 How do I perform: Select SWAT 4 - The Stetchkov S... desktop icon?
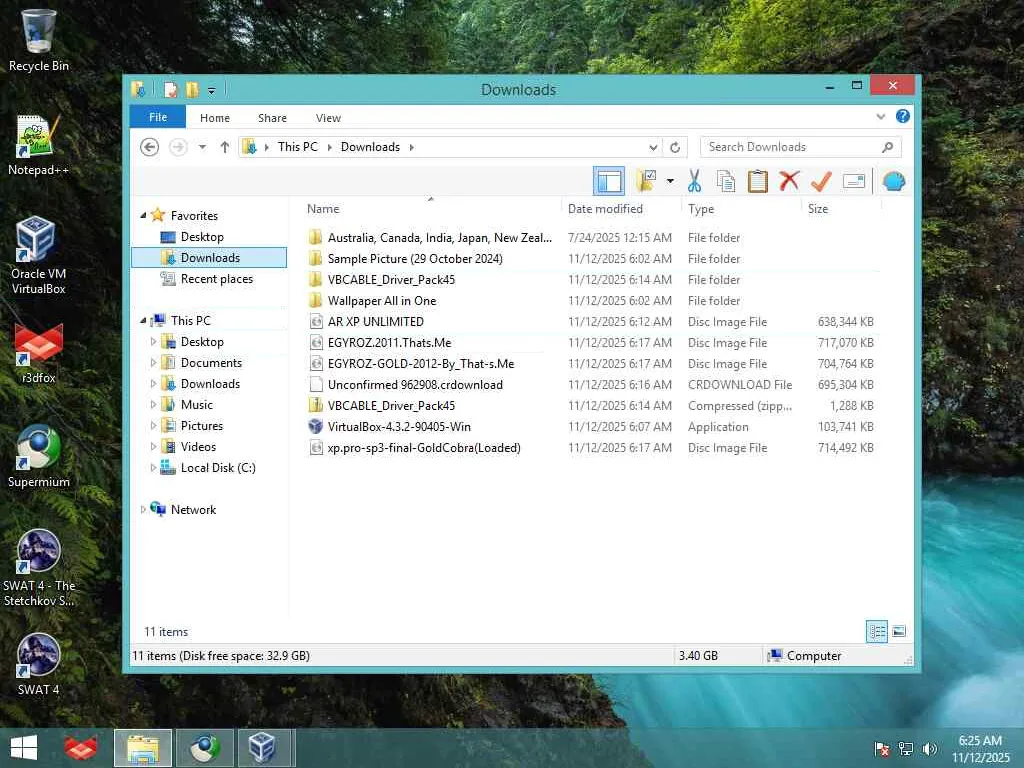(39, 568)
